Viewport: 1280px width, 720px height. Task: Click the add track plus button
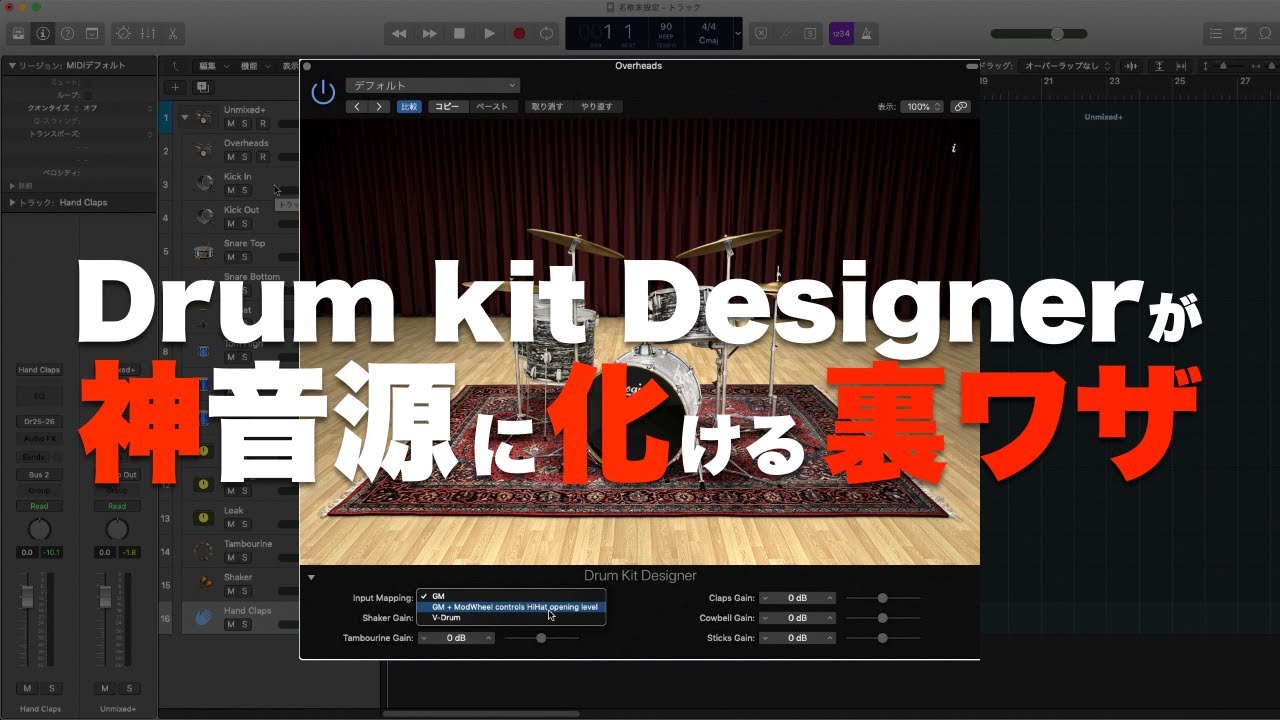175,87
